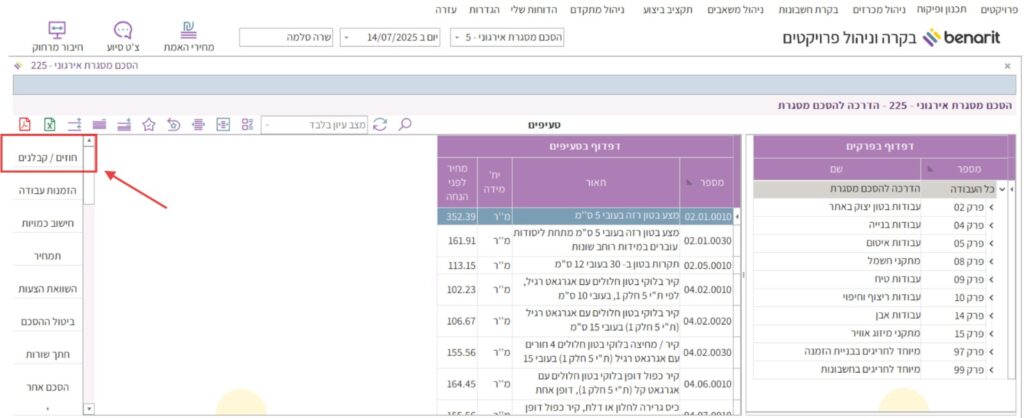Viewport: 1024px width, 418px height.
Task: Expand chapter פרק 02 עבודות בטון
Action: 993,207
